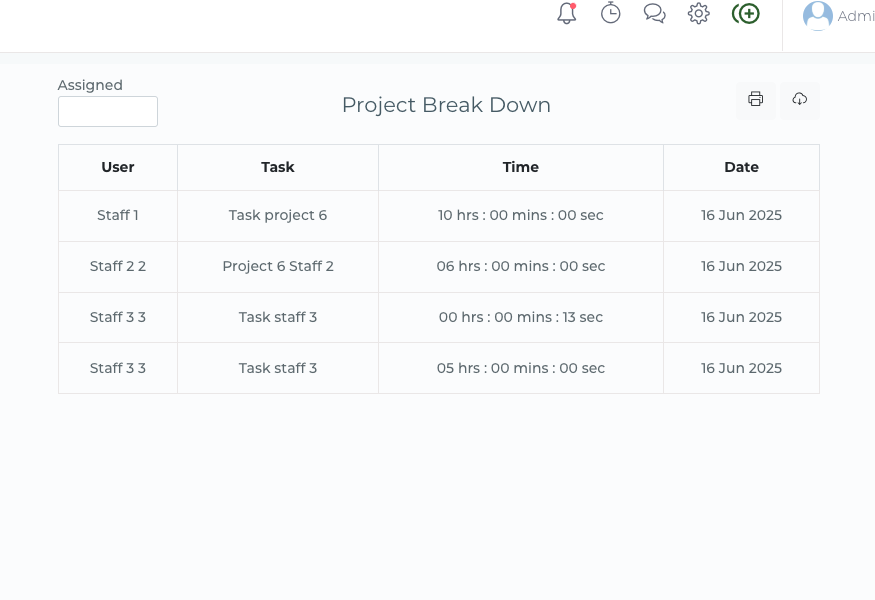This screenshot has width=875, height=600.
Task: Click the timer stopwatch icon
Action: click(x=611, y=14)
